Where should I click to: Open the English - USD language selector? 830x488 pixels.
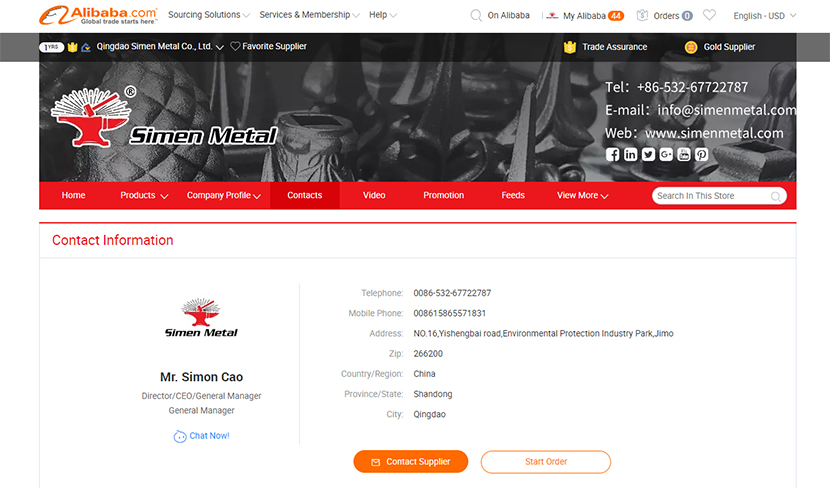(764, 16)
